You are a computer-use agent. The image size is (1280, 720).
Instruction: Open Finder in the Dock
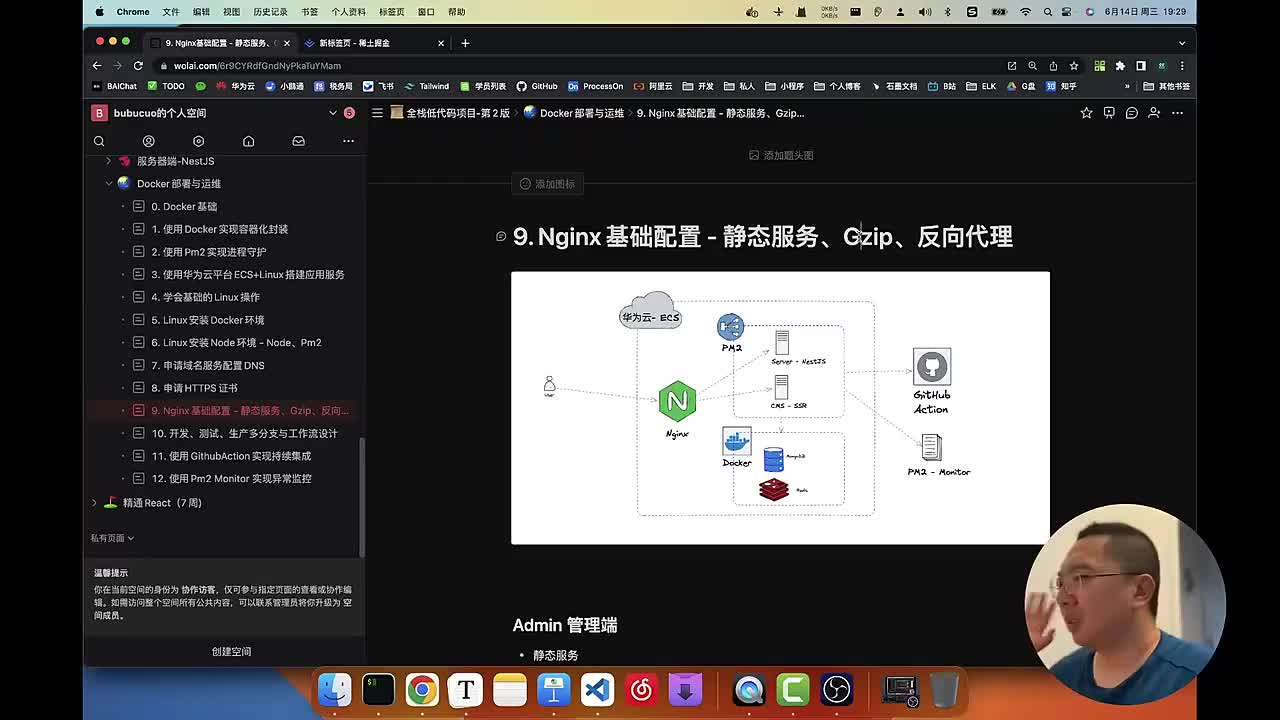(x=334, y=690)
